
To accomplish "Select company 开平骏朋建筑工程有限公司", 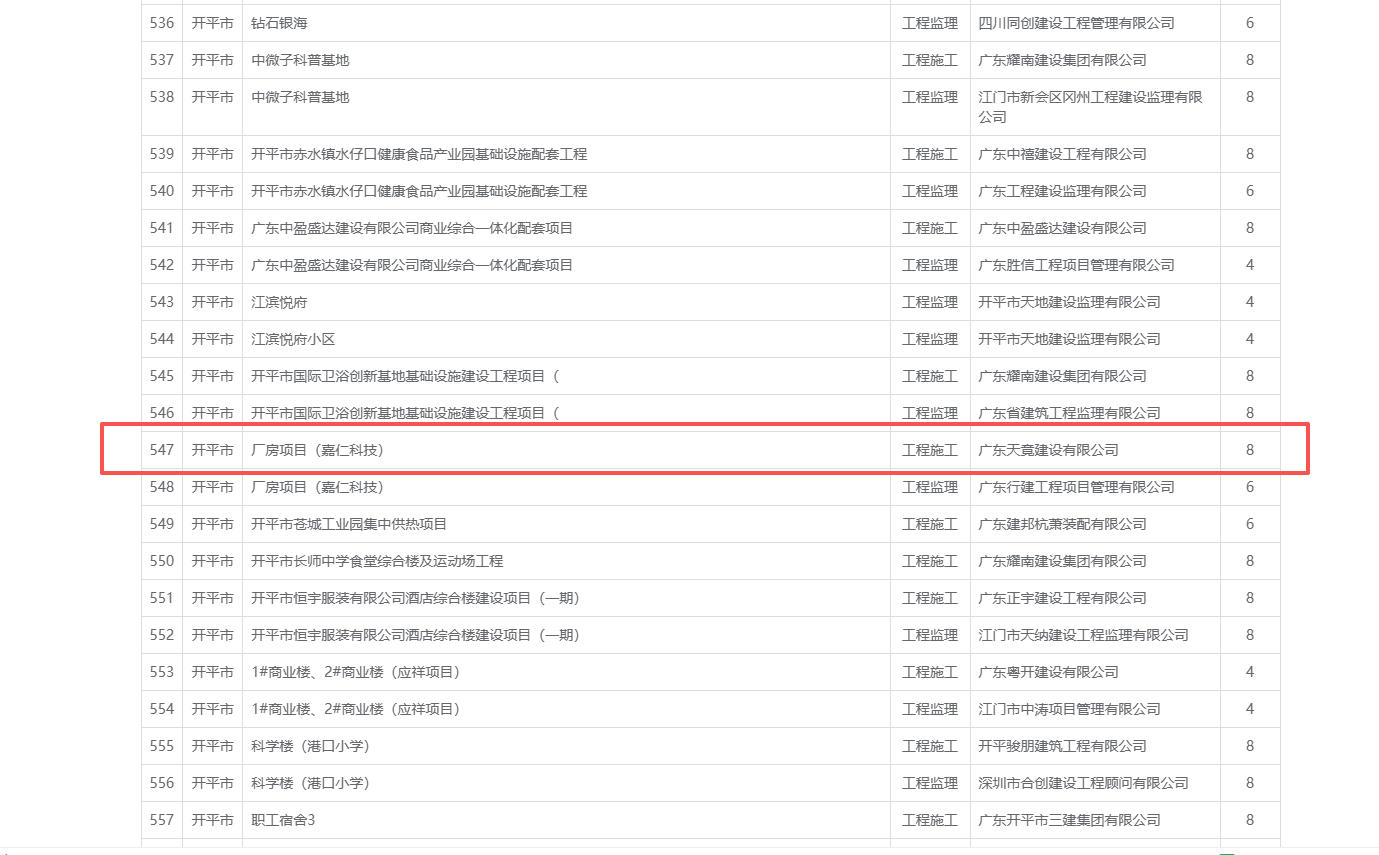I will [x=1062, y=746].
